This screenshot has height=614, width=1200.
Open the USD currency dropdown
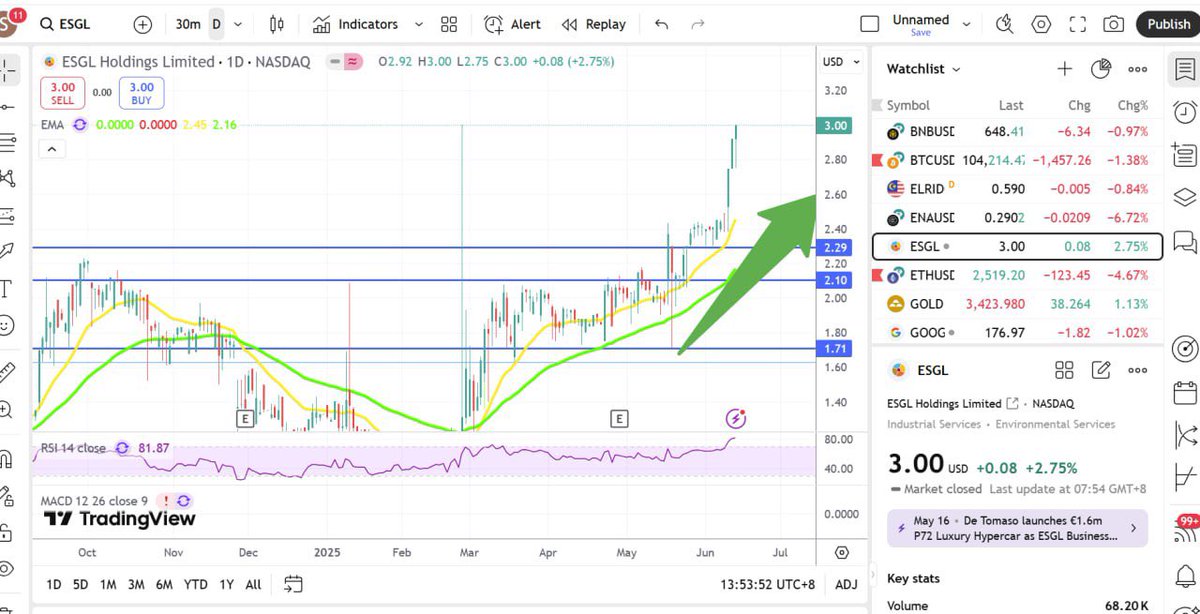tap(841, 62)
